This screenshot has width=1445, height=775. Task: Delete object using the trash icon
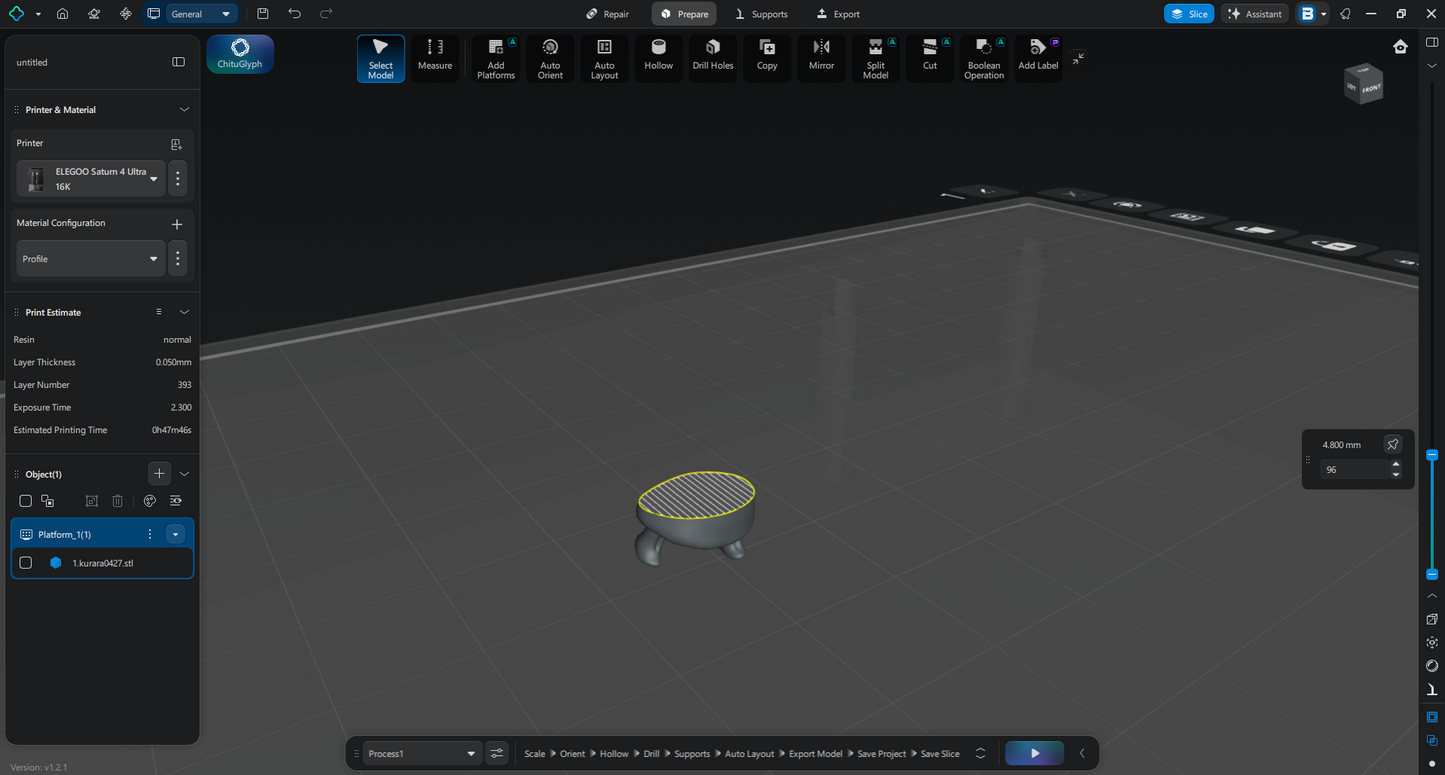(117, 501)
